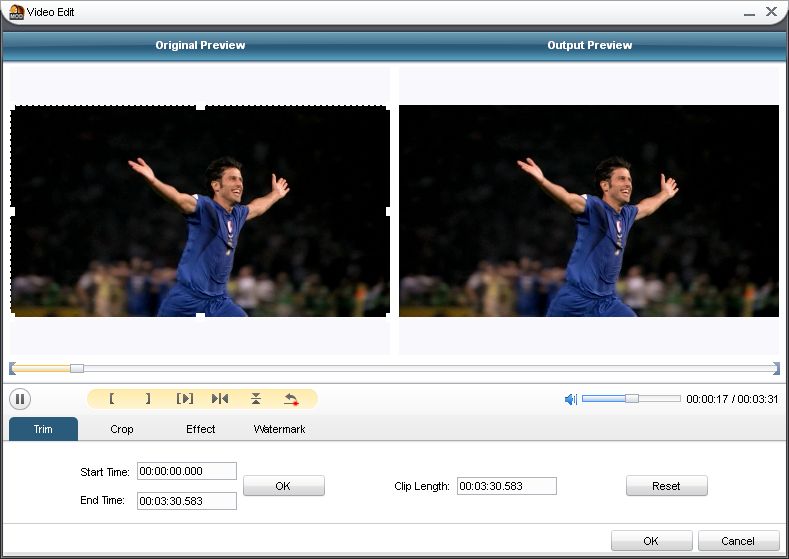Screen dimensions: 789x559
Task: Click the Cancel button
Action: pos(738,541)
